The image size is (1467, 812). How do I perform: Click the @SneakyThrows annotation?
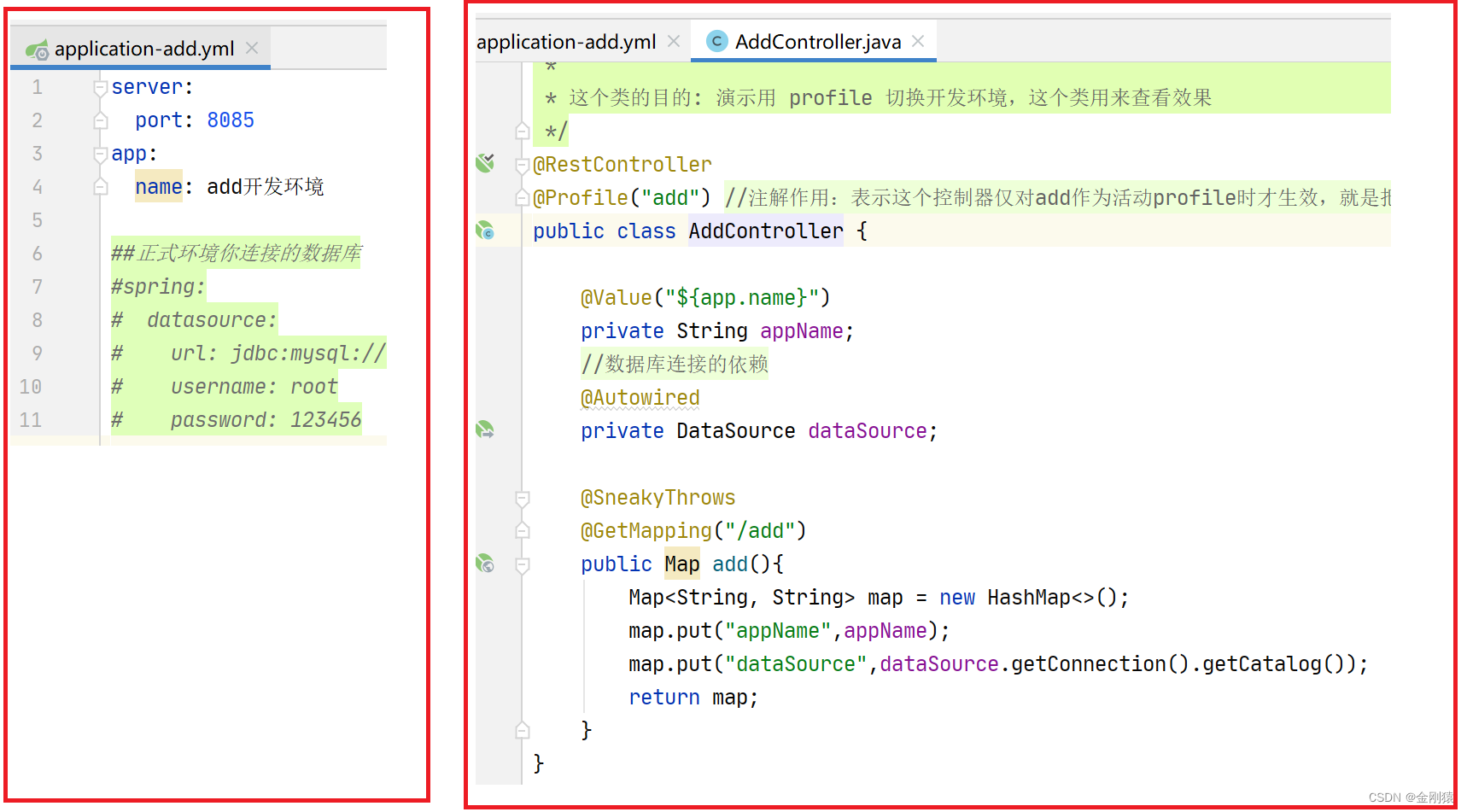[x=658, y=498]
